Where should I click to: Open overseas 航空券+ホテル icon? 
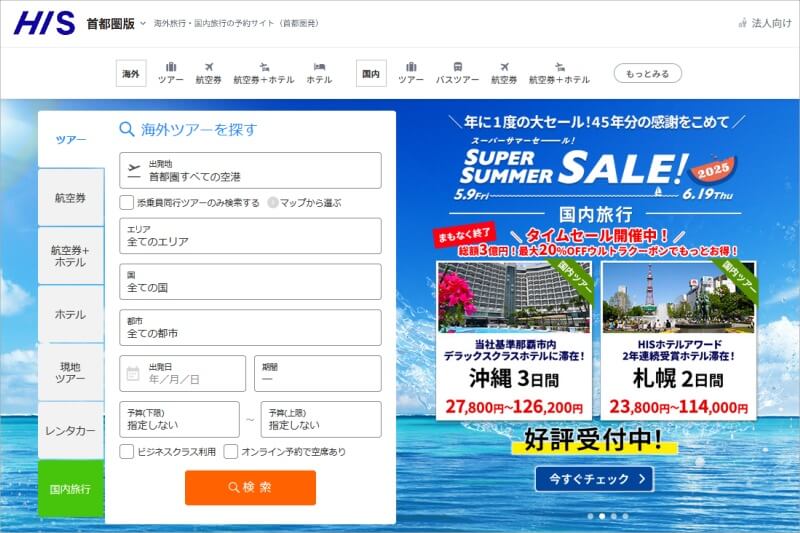click(264, 67)
